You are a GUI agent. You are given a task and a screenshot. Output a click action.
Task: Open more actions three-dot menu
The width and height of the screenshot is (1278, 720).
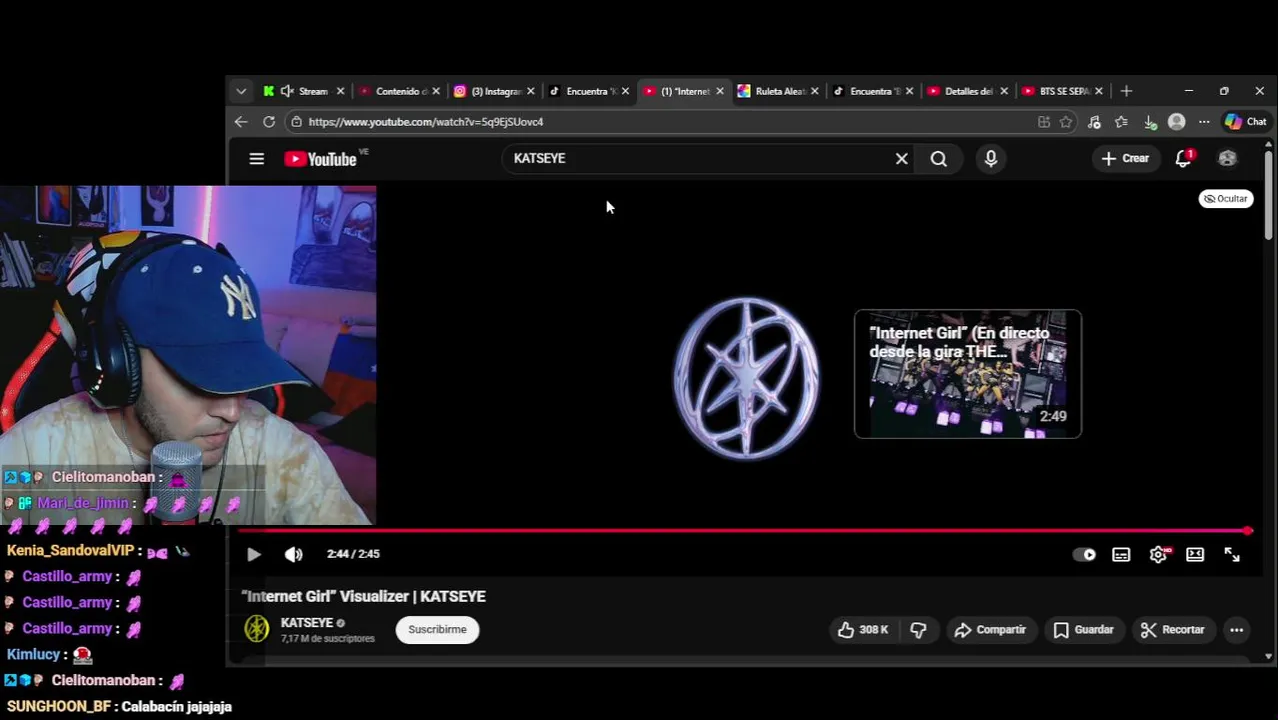[1236, 629]
